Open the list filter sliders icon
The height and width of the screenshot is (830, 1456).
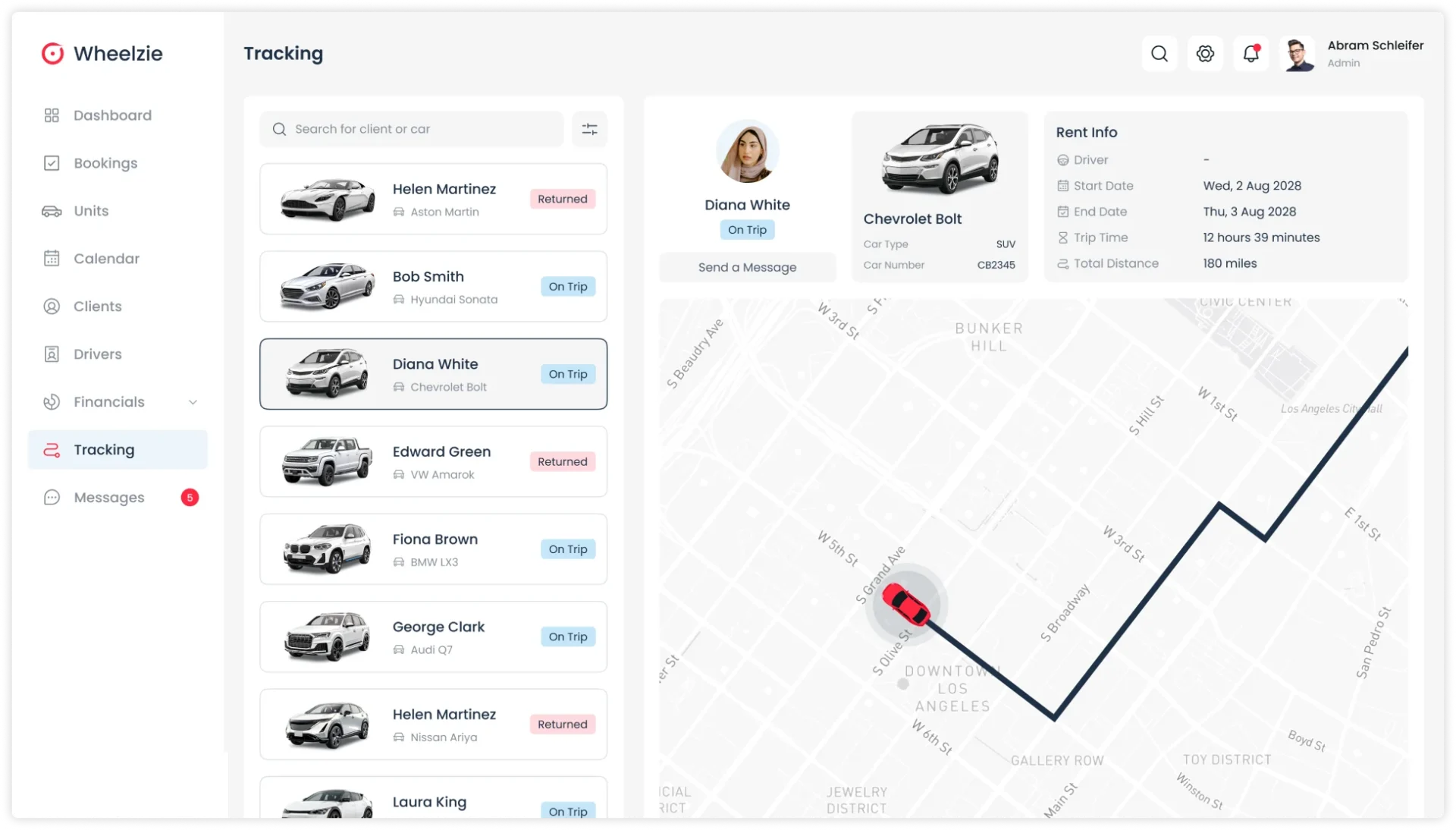pos(589,129)
